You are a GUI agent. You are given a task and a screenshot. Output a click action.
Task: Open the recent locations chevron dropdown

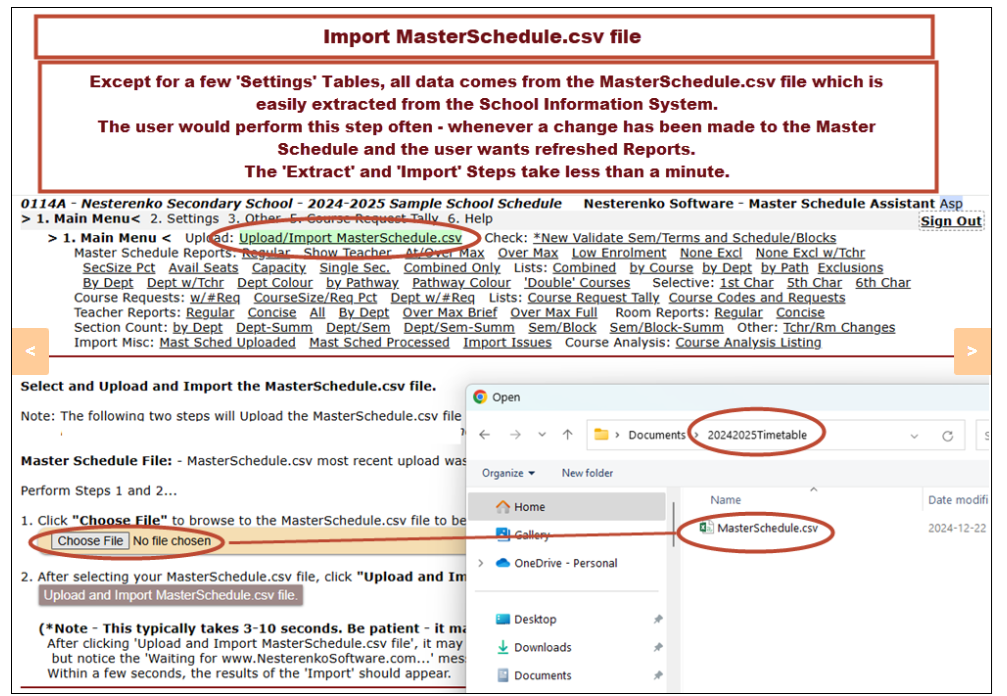[541, 435]
